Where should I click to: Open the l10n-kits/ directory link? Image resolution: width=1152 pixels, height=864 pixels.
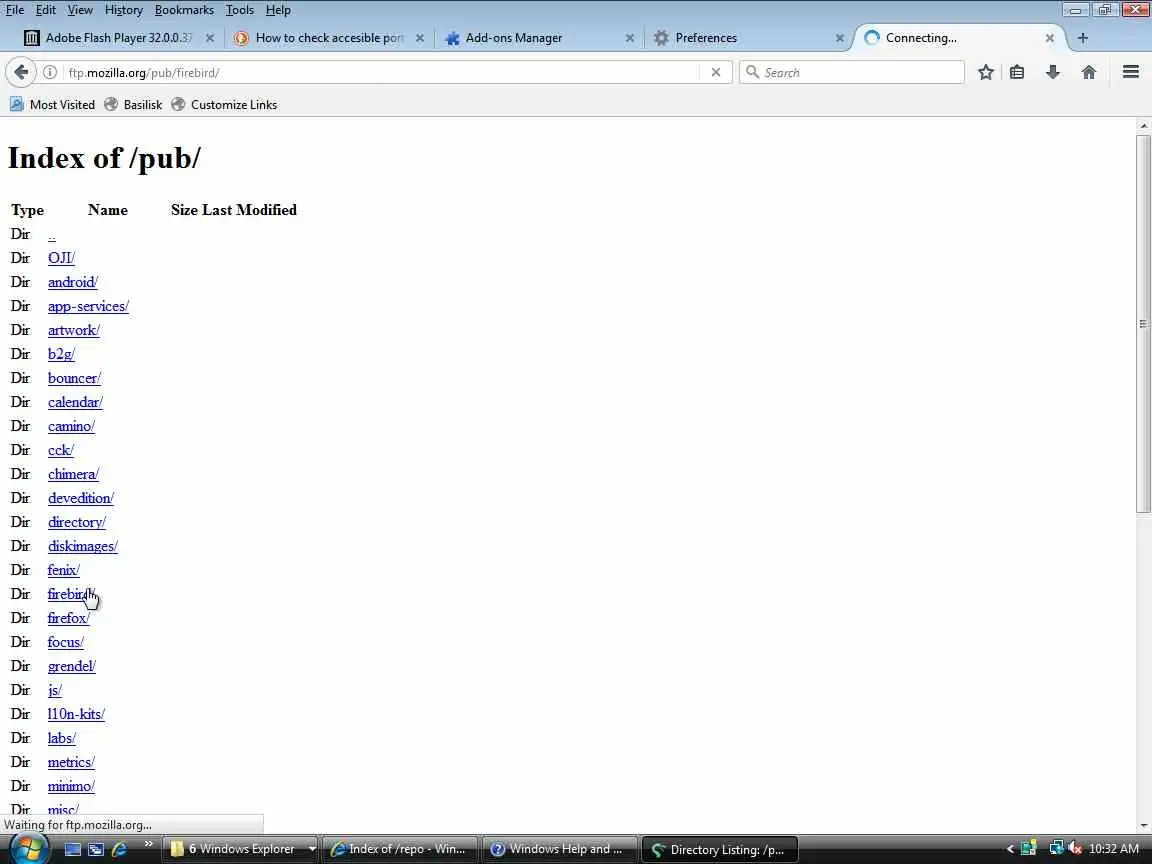76,714
